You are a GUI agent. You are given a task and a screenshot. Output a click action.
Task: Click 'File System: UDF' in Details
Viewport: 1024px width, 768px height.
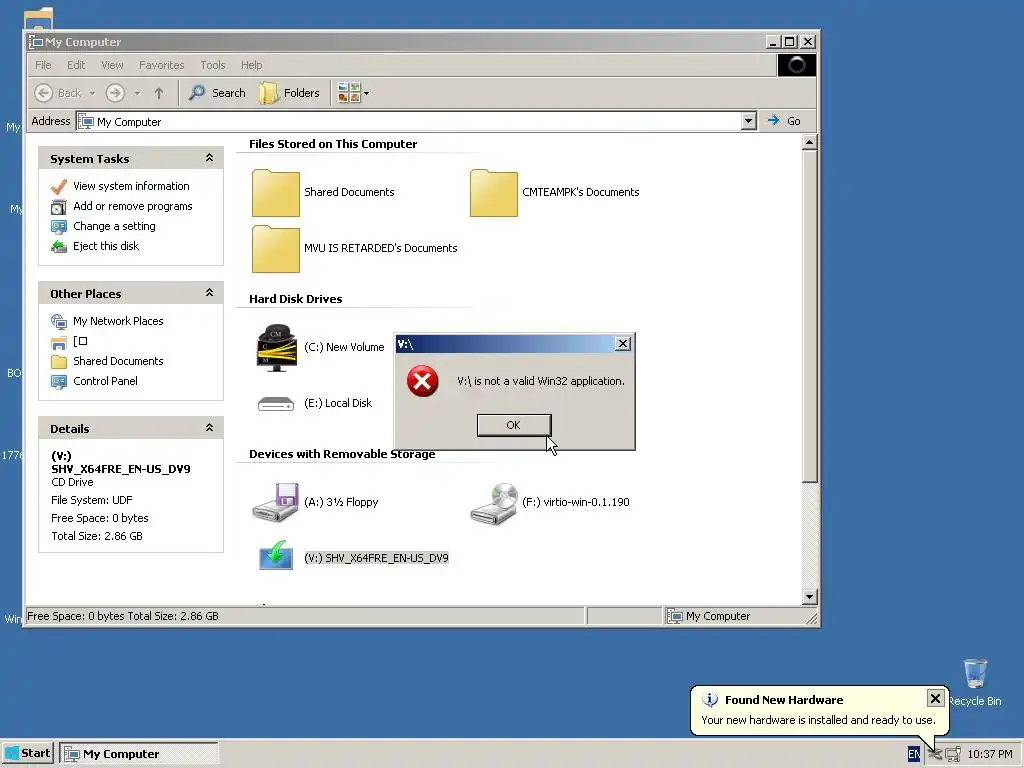(91, 500)
